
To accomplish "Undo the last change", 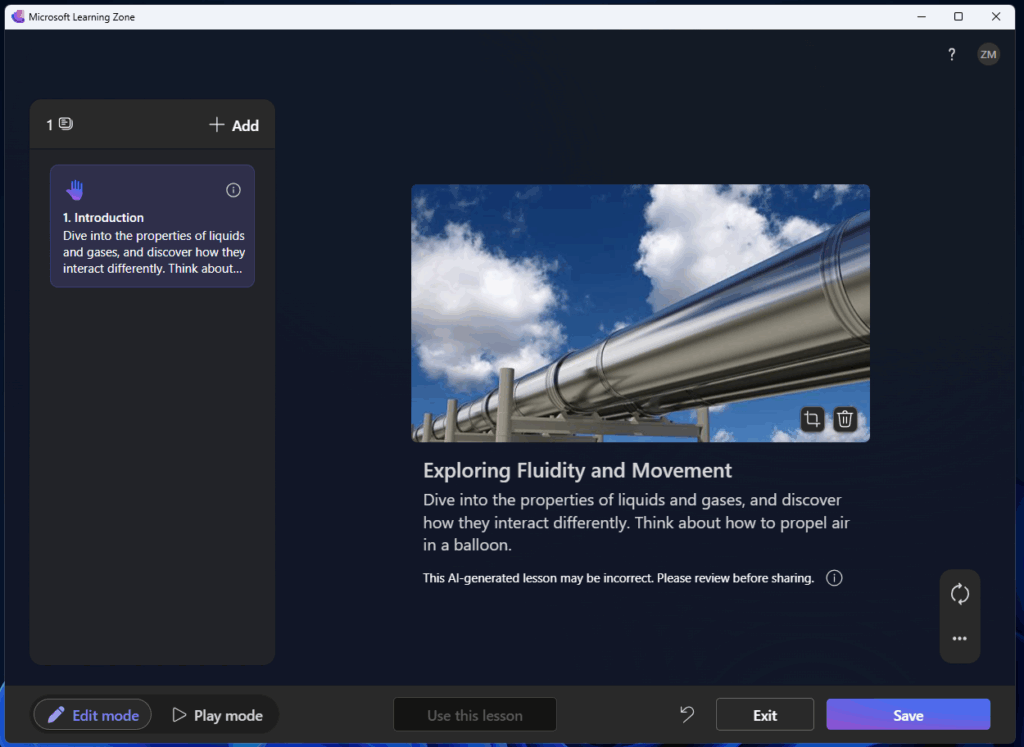I will click(687, 714).
